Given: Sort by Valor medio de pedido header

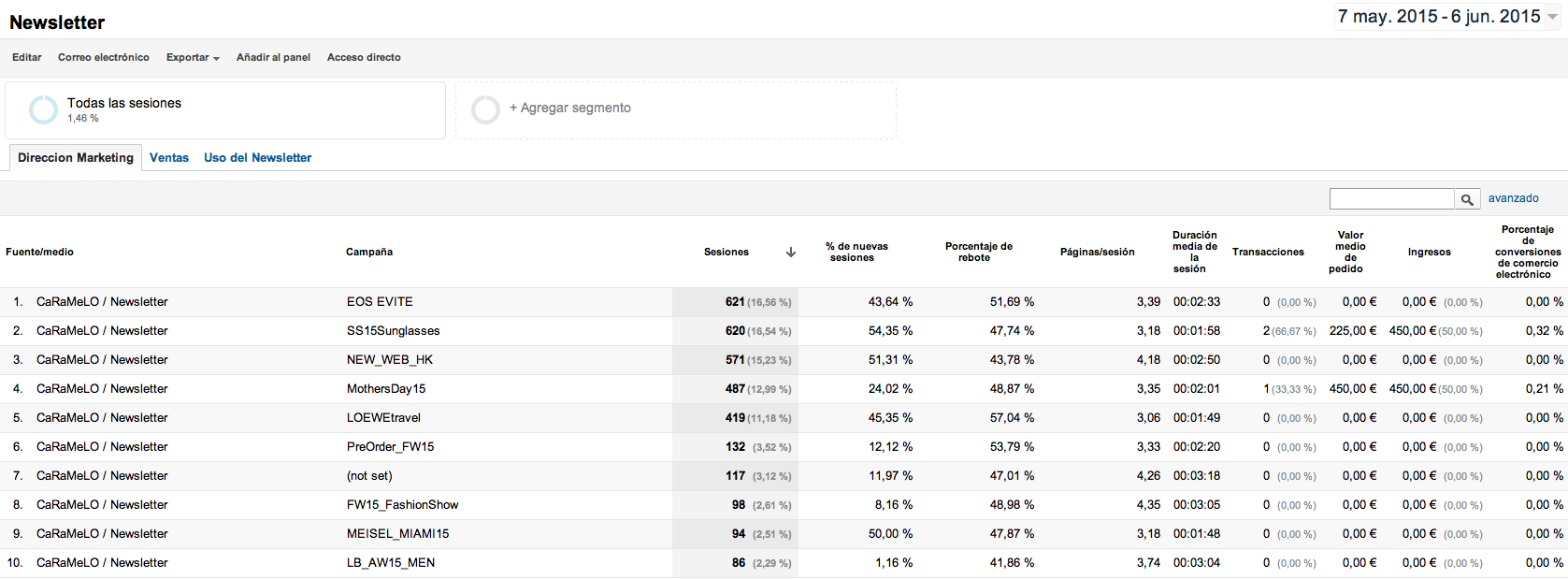Looking at the screenshot, I should pos(1350,253).
